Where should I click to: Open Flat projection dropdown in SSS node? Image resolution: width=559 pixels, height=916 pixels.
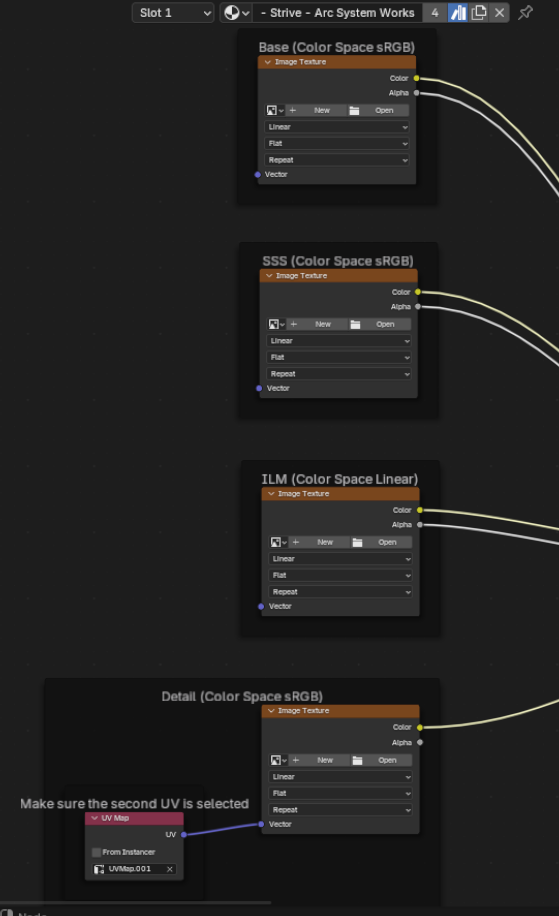(x=339, y=357)
